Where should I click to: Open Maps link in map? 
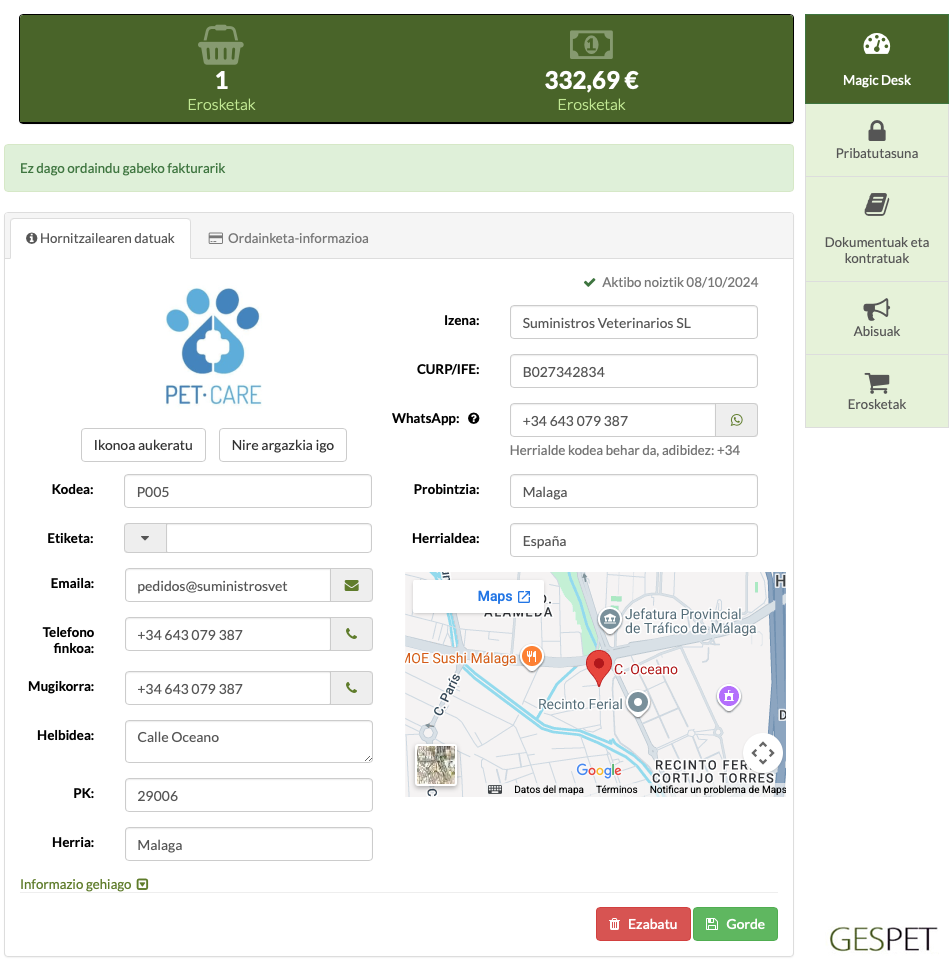(x=504, y=596)
